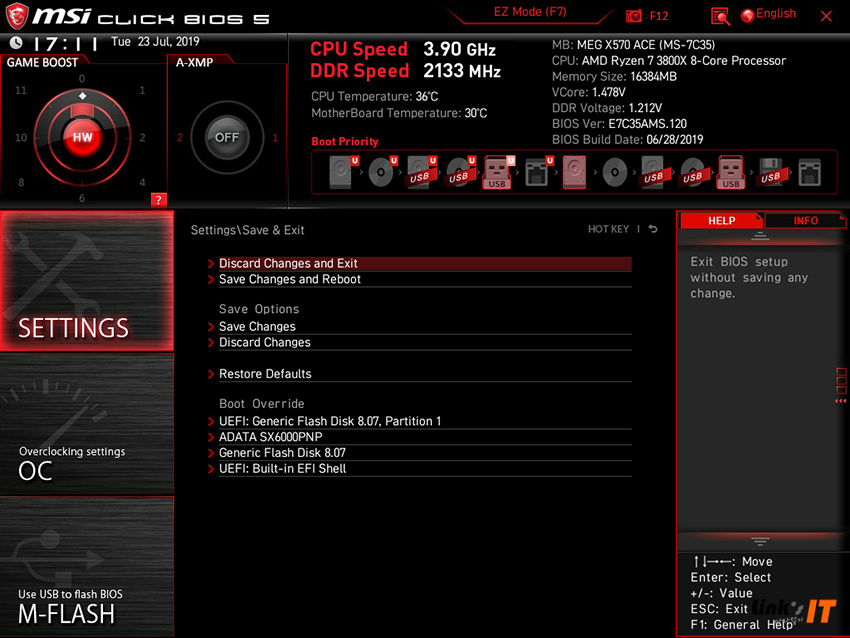Select the UEFI USB hard disk boot icon
The width and height of the screenshot is (850, 638).
421,172
